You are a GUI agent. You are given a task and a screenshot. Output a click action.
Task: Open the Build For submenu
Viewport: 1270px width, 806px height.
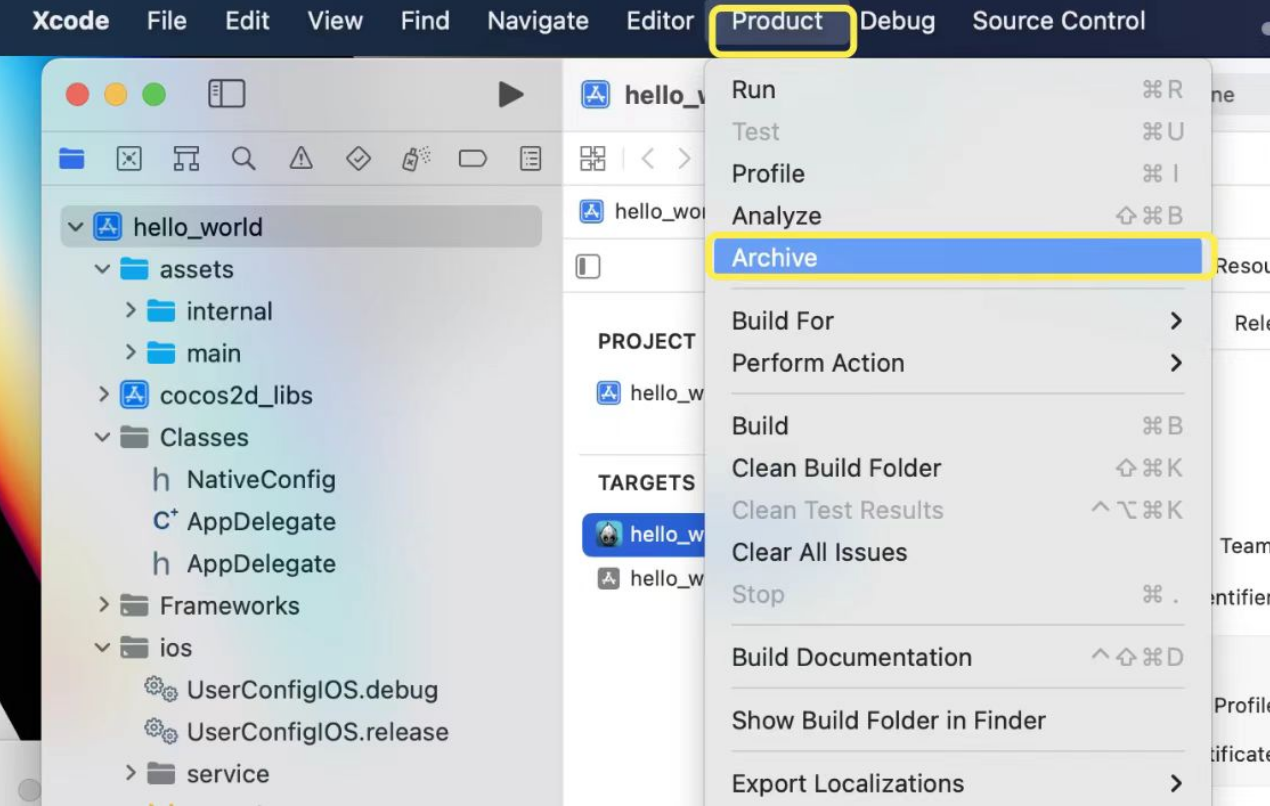click(783, 321)
